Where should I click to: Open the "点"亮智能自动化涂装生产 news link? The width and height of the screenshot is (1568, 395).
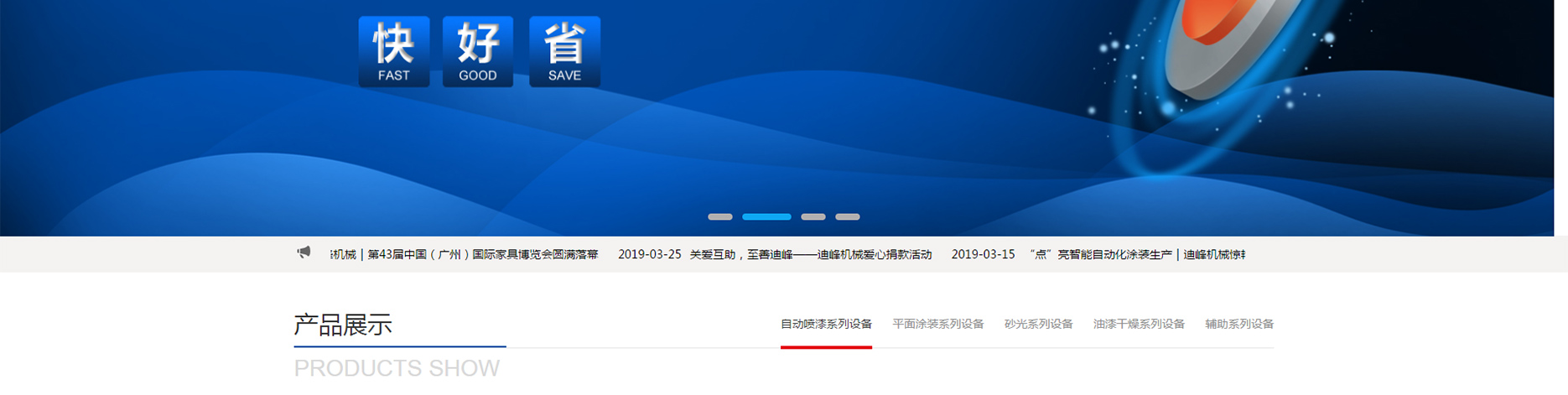(1136, 255)
